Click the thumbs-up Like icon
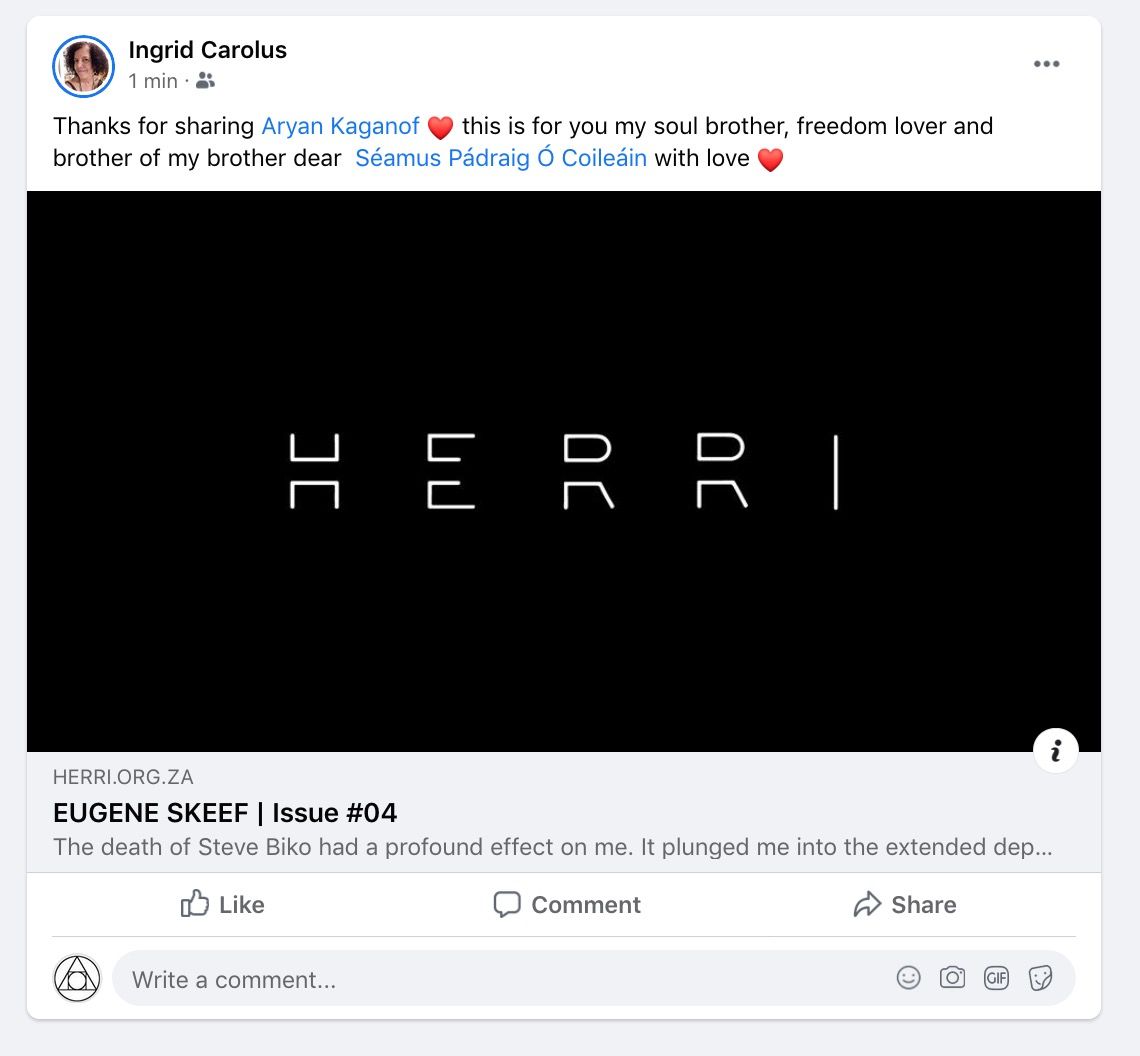This screenshot has height=1056, width=1140. (195, 903)
